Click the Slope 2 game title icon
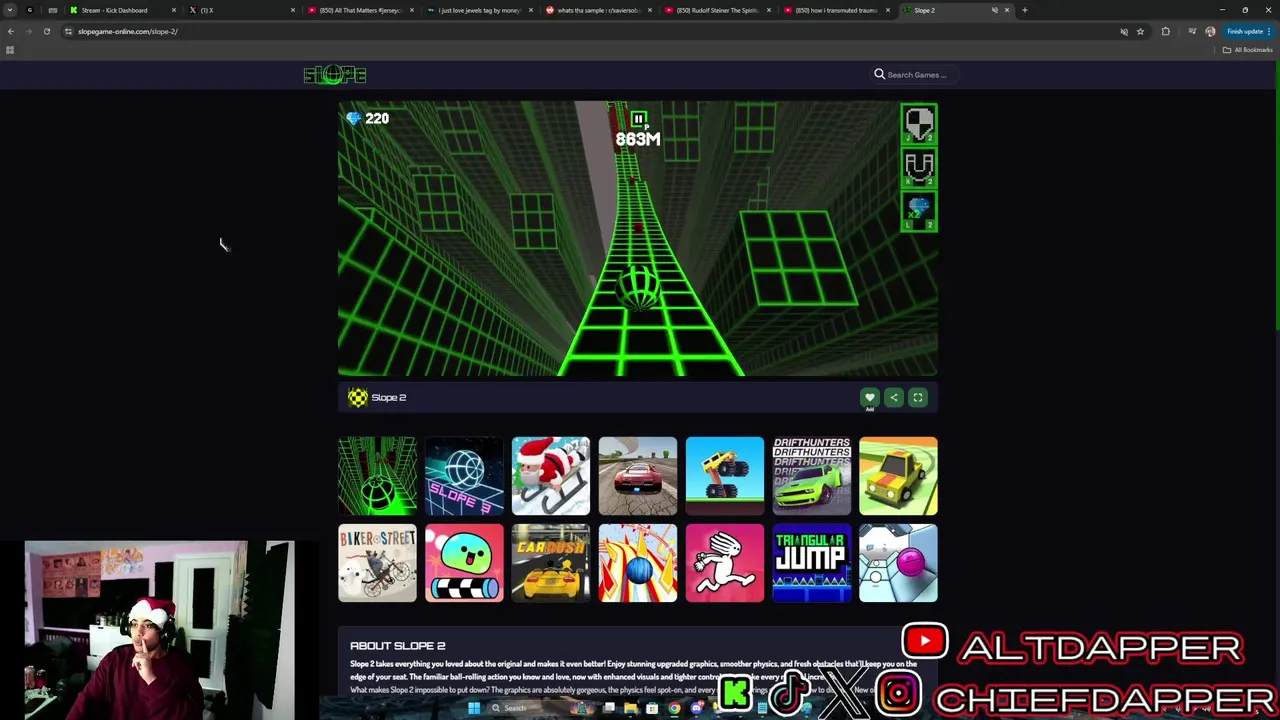The height and width of the screenshot is (720, 1280). click(x=357, y=398)
